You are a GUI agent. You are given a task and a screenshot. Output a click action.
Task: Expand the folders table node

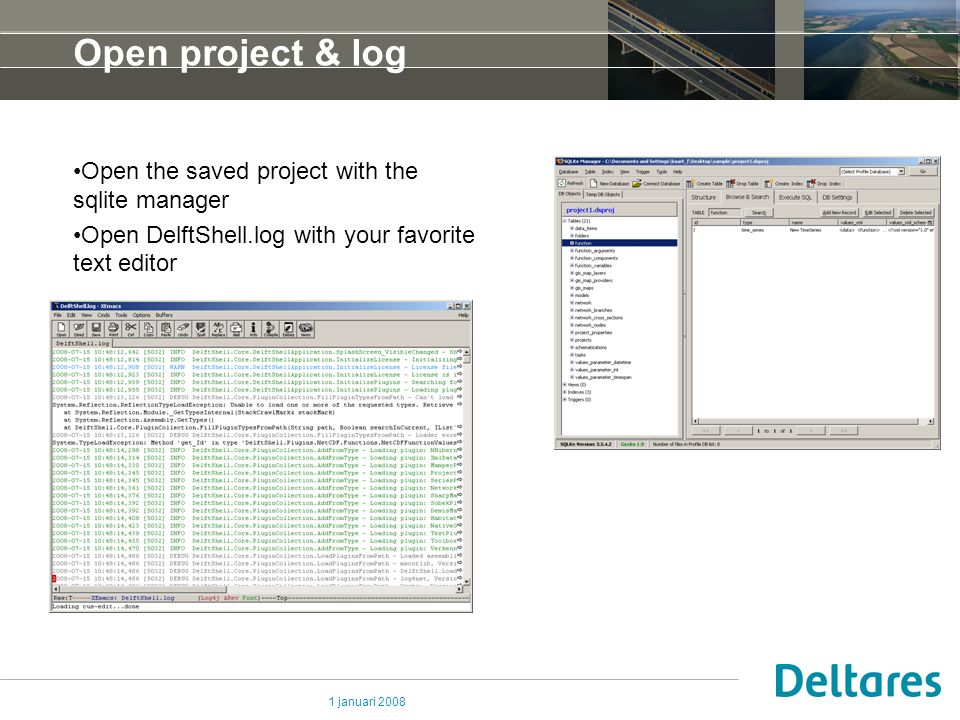coord(572,236)
